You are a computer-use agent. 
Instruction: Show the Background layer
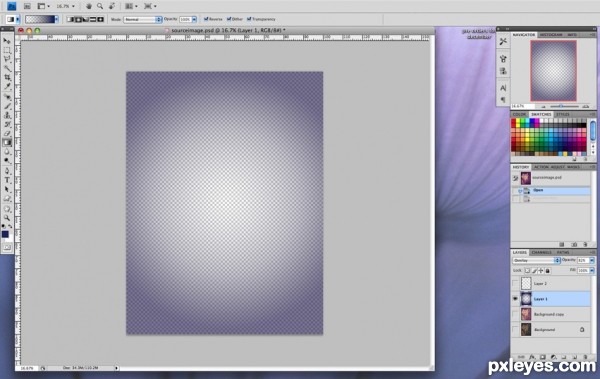tap(515, 330)
